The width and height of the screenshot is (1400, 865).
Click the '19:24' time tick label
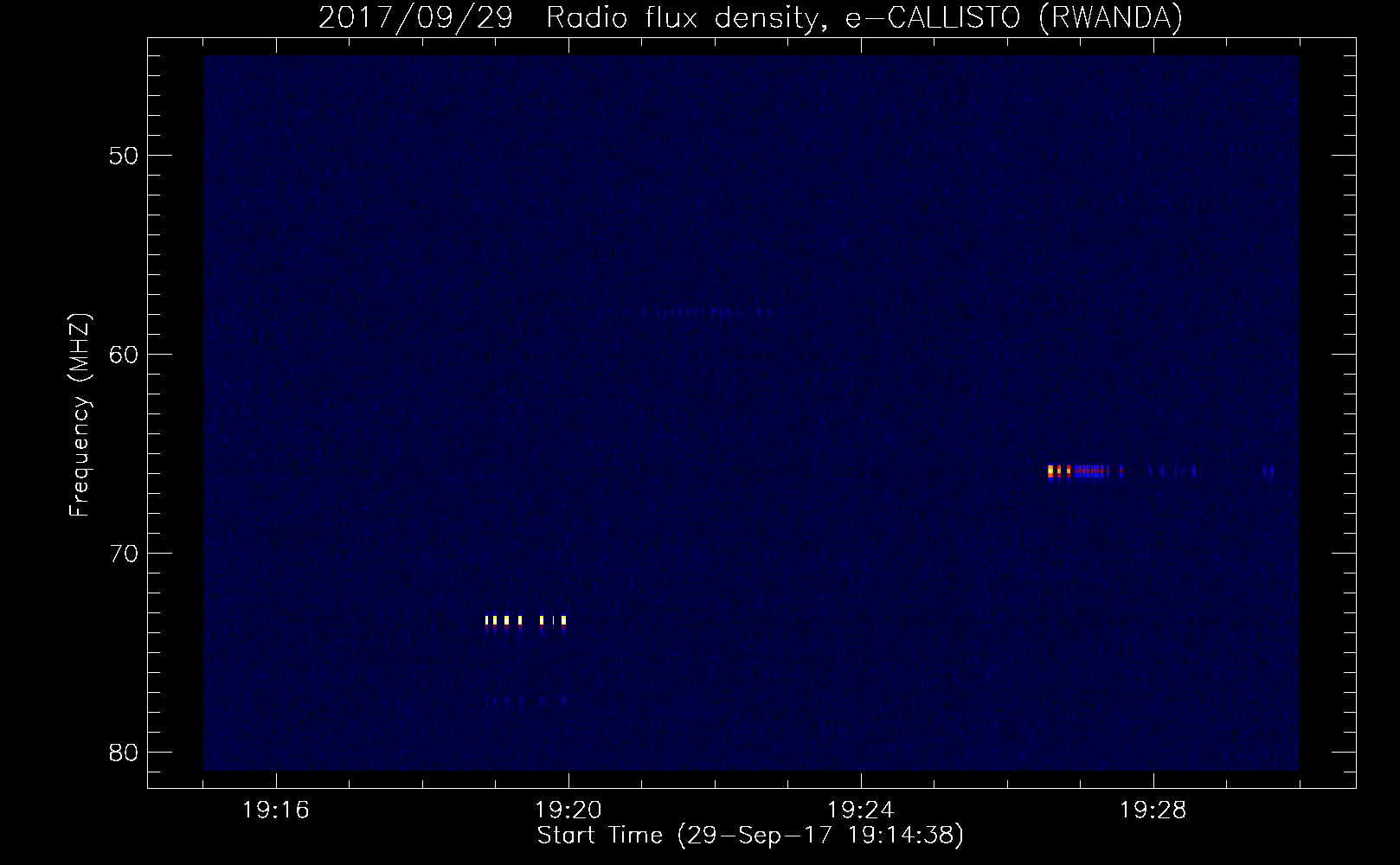pos(861,811)
